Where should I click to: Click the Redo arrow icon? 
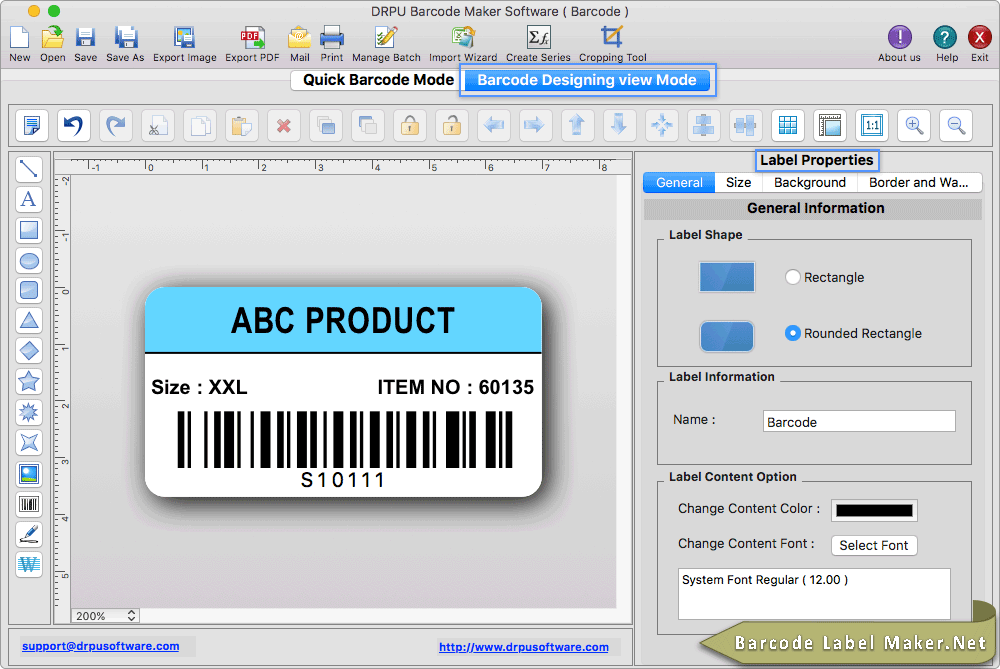point(115,125)
